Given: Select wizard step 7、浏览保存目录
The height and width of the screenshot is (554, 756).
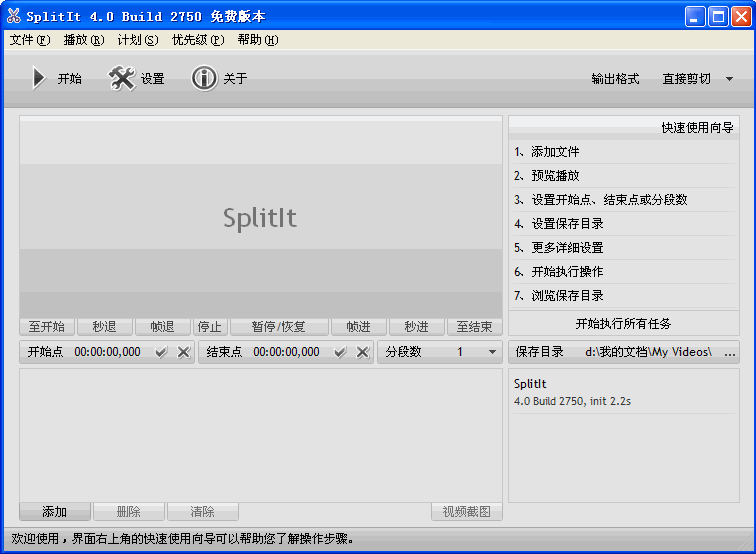Looking at the screenshot, I should [624, 296].
